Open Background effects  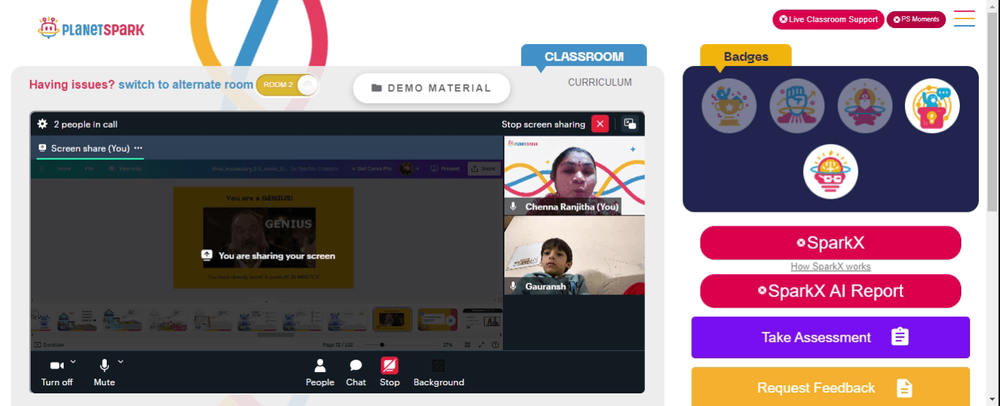click(x=439, y=372)
